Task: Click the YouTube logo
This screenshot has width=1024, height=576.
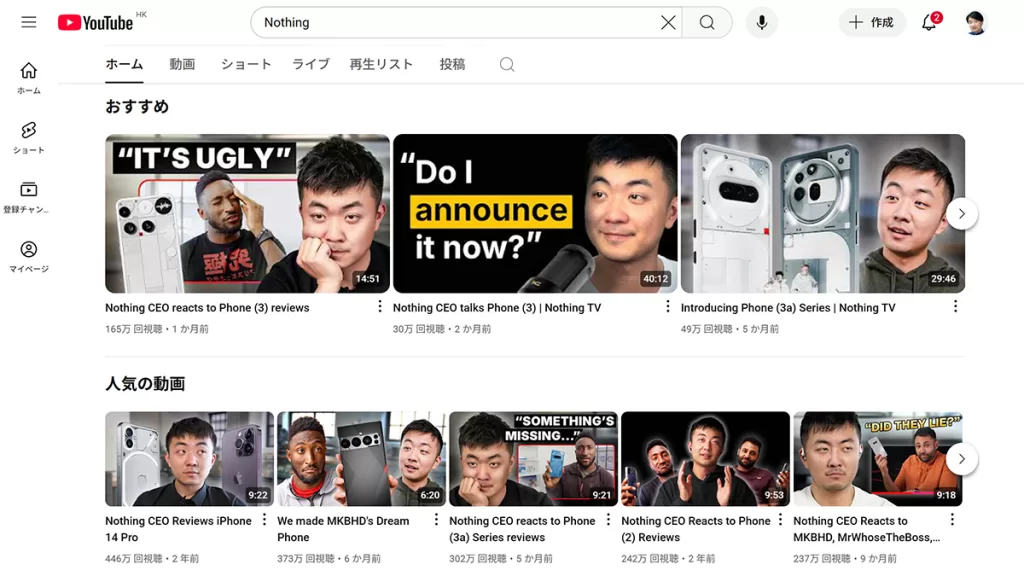Action: pyautogui.click(x=96, y=22)
